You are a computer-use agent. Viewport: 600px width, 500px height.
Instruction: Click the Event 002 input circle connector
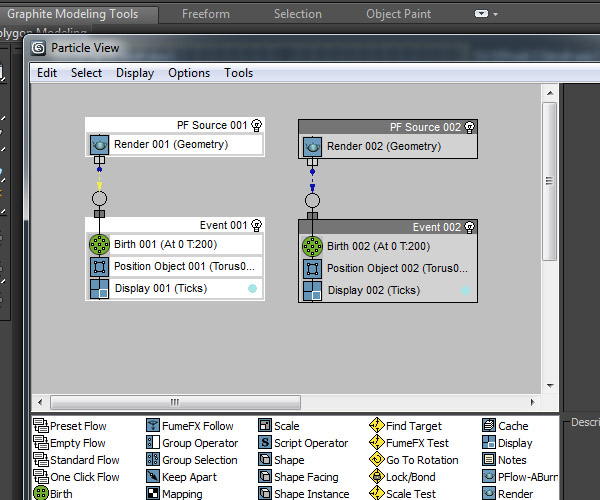312,200
